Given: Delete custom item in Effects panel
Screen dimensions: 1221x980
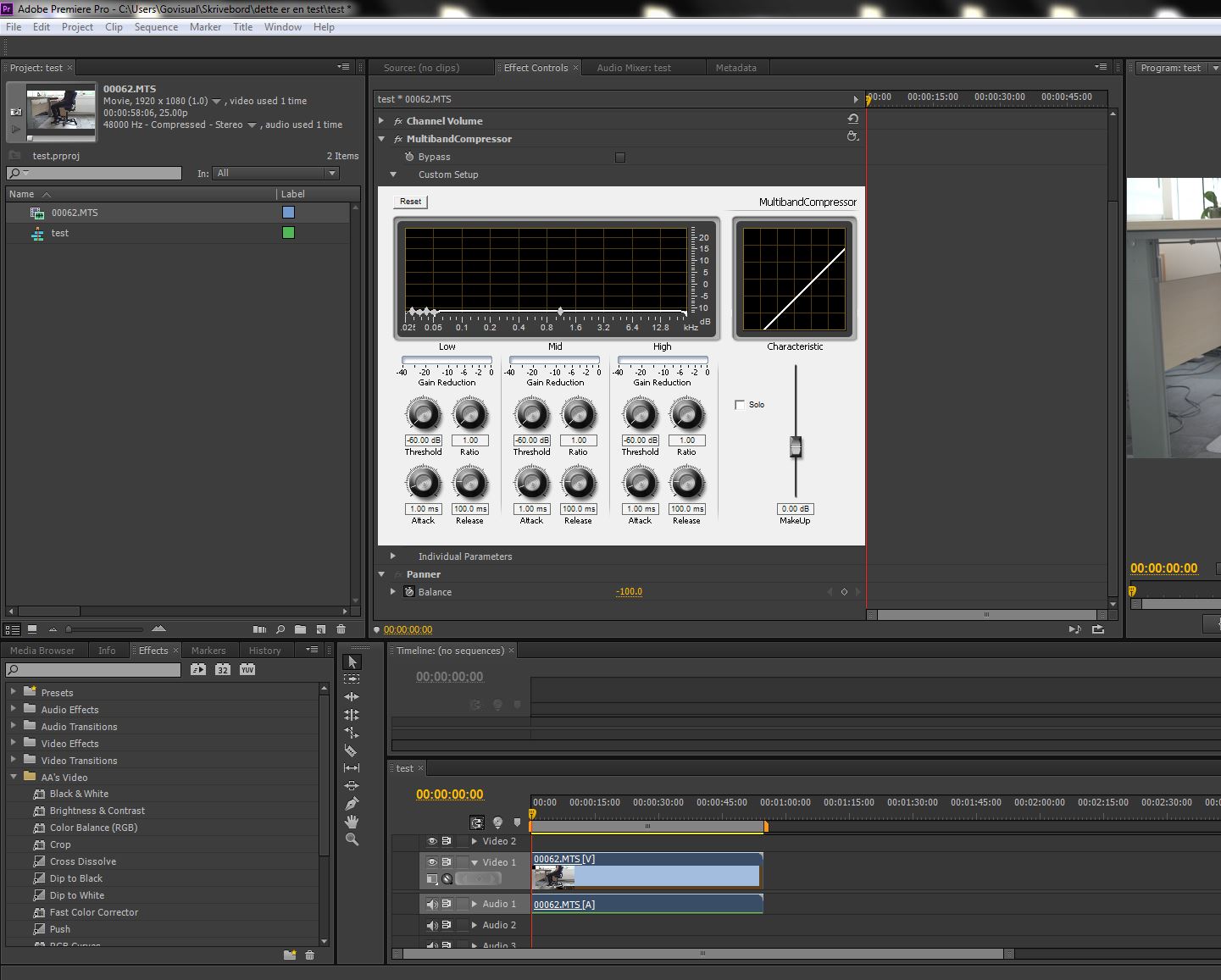Looking at the screenshot, I should [309, 955].
